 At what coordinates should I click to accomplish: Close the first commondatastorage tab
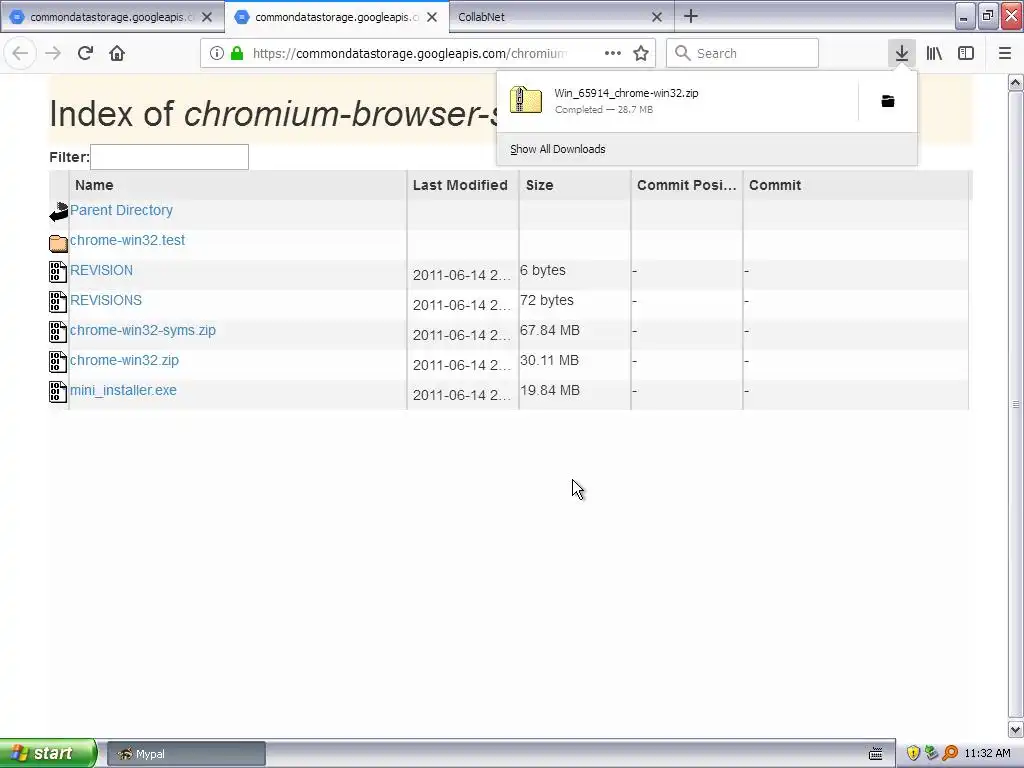[x=207, y=17]
